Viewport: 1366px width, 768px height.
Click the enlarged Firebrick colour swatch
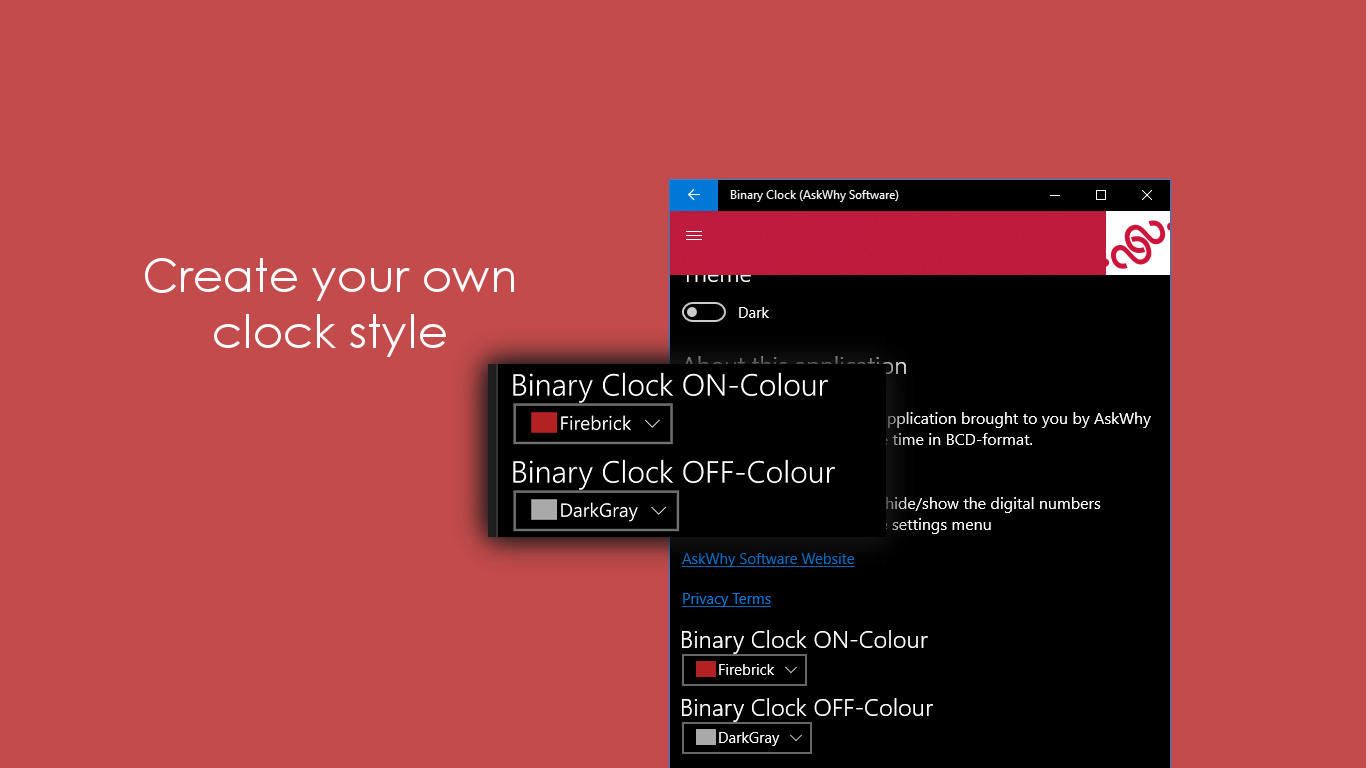coord(544,422)
